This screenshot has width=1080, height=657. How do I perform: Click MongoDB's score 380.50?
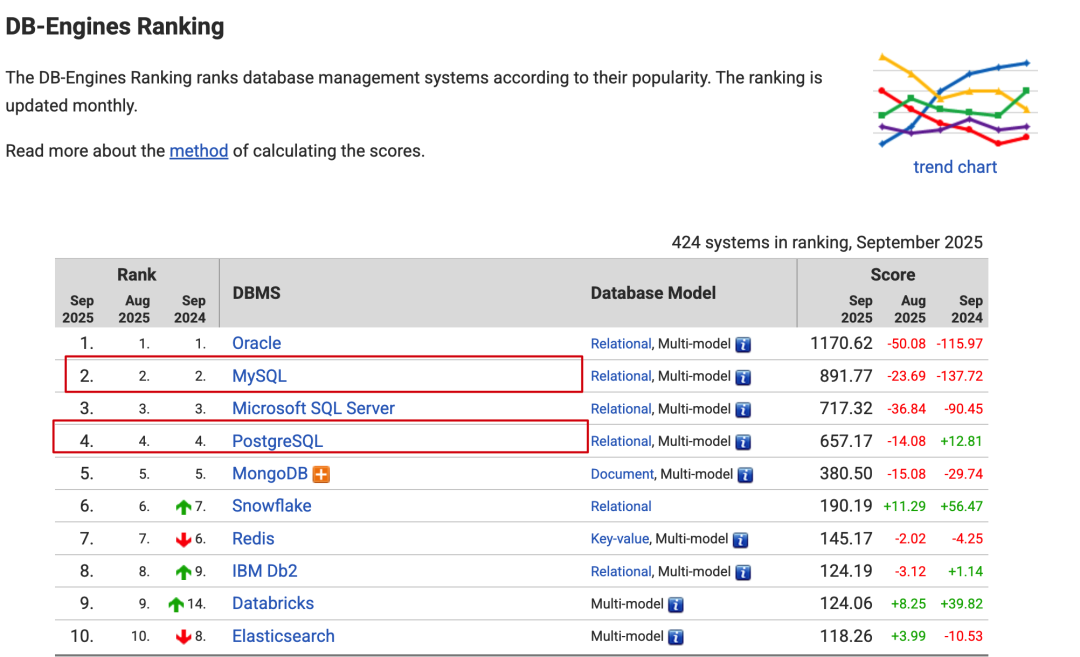pos(846,474)
